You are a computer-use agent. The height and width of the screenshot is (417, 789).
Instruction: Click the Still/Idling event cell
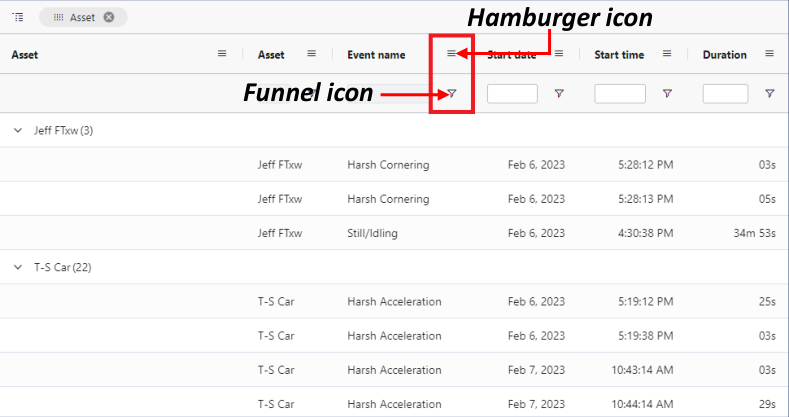tap(372, 233)
